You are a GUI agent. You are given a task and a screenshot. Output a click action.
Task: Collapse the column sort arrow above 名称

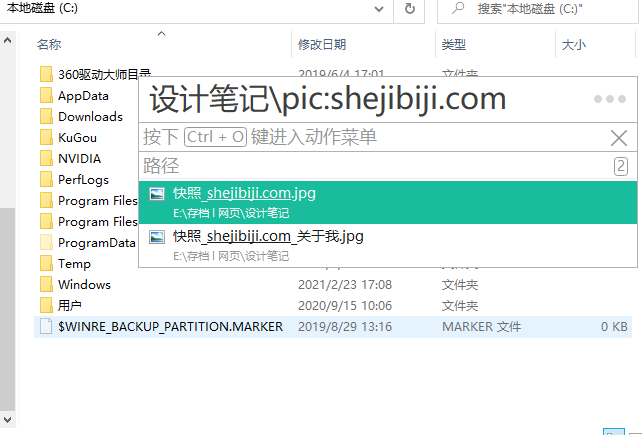click(x=162, y=33)
